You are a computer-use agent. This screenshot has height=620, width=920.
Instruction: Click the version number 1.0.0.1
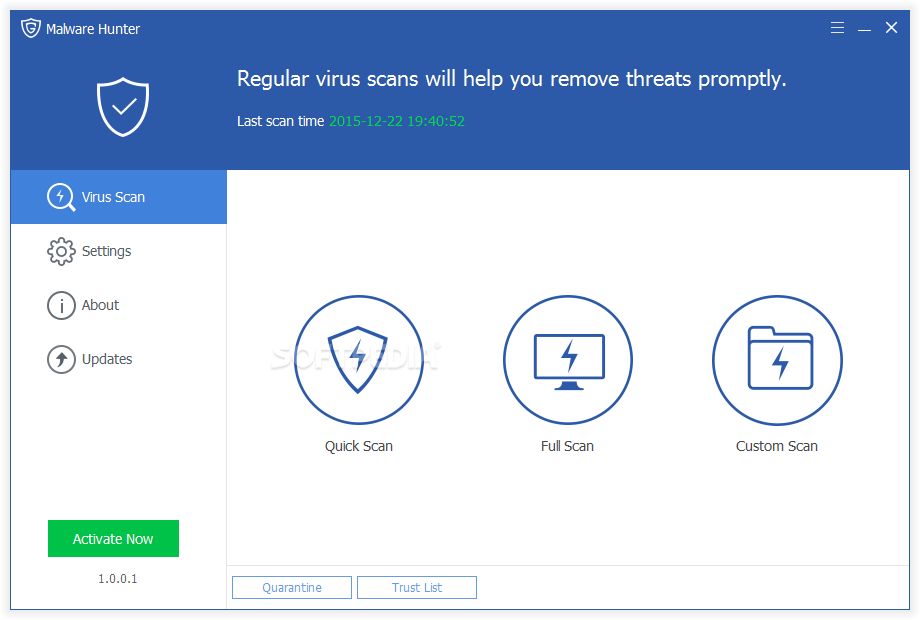[x=117, y=579]
